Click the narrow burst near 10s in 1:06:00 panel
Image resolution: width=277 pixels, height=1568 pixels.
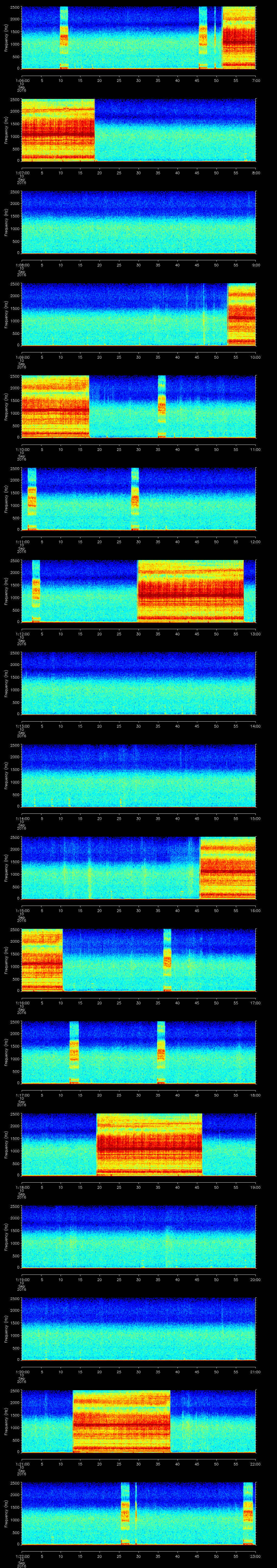(64, 38)
